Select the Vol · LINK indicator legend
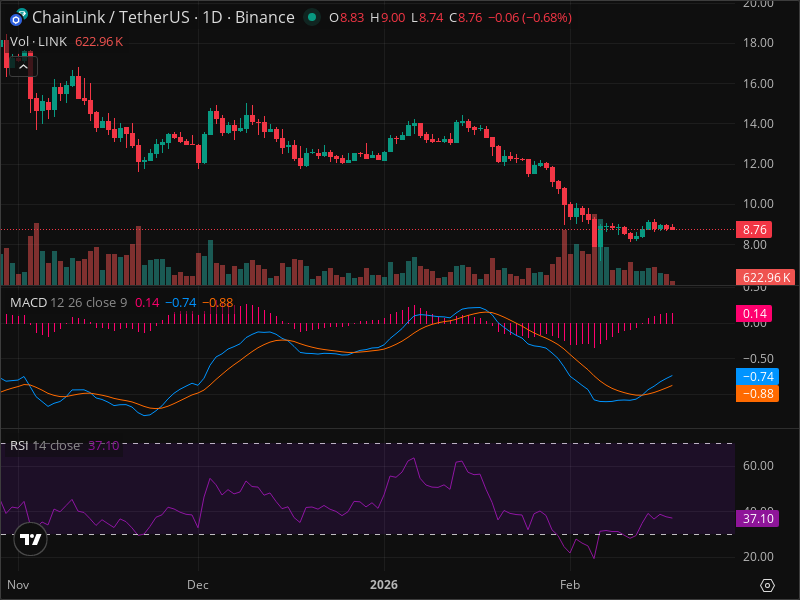 pyautogui.click(x=39, y=42)
